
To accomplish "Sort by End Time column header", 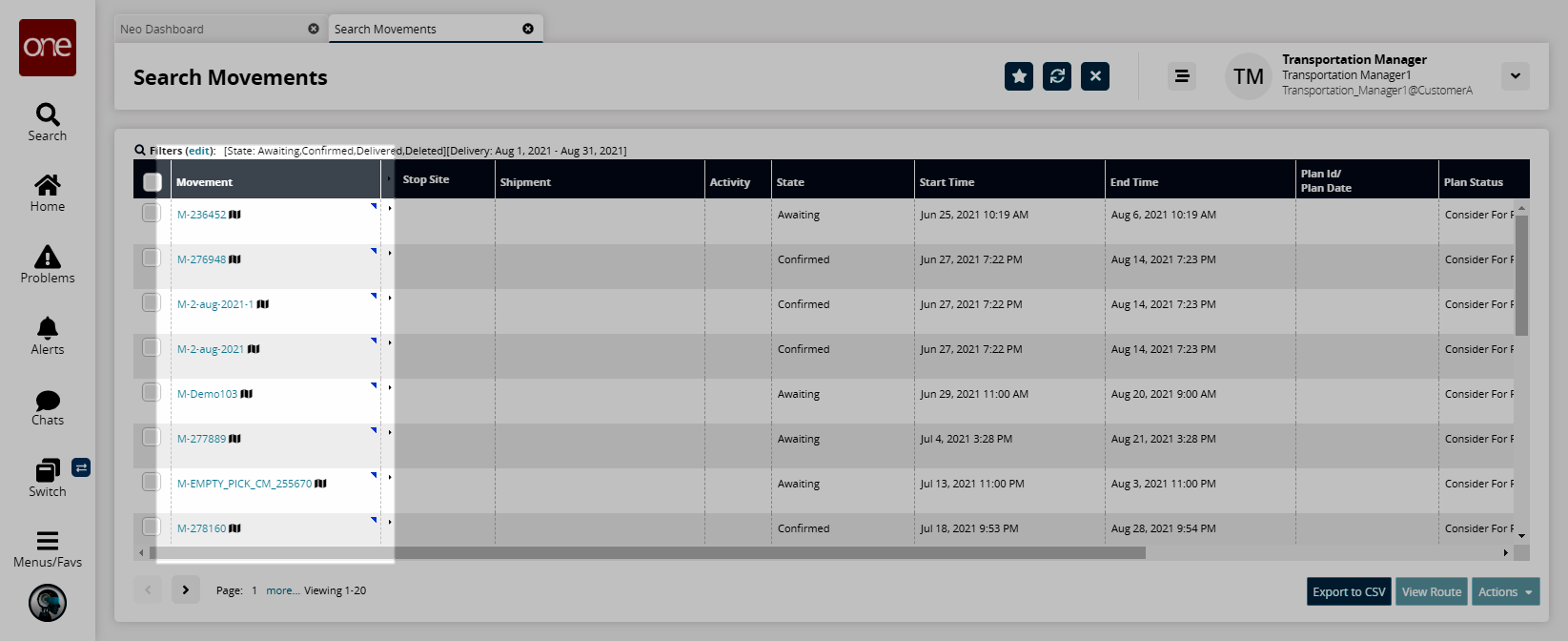I will (1200, 181).
